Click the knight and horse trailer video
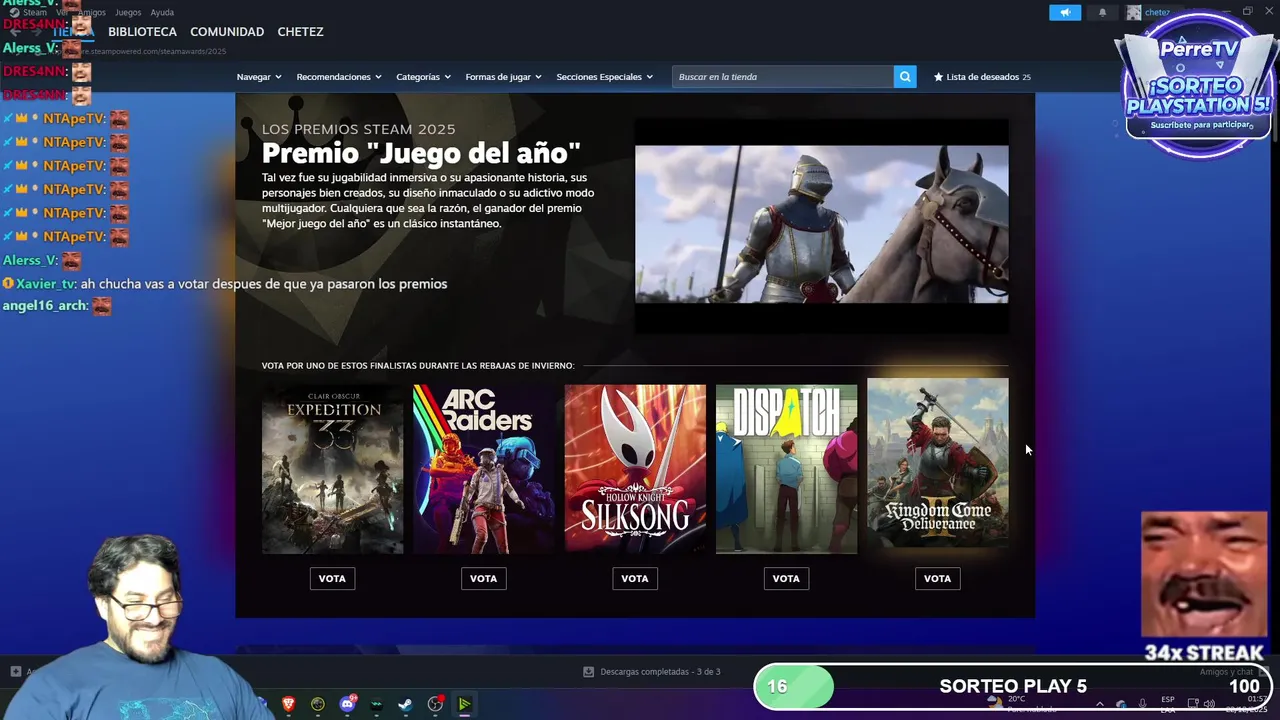The width and height of the screenshot is (1280, 720). (x=822, y=224)
